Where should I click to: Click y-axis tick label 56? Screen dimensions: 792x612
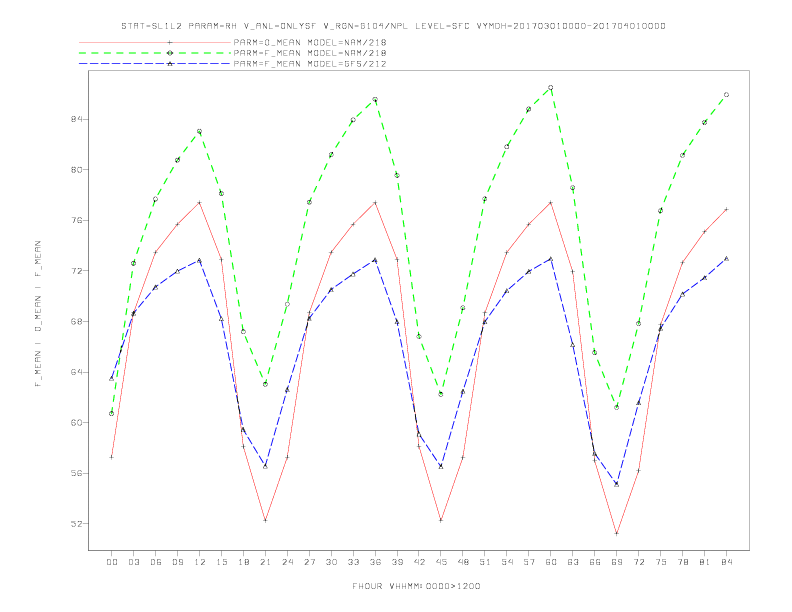coord(76,473)
